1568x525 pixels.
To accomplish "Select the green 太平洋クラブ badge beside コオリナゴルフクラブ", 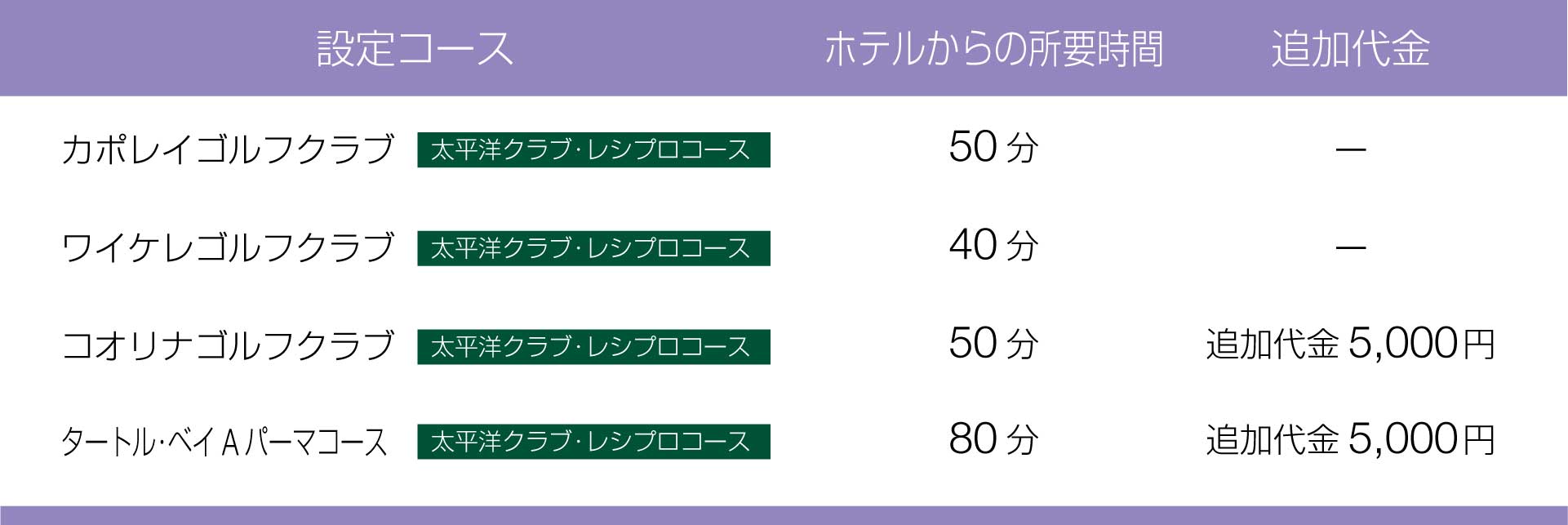I will coord(593,346).
